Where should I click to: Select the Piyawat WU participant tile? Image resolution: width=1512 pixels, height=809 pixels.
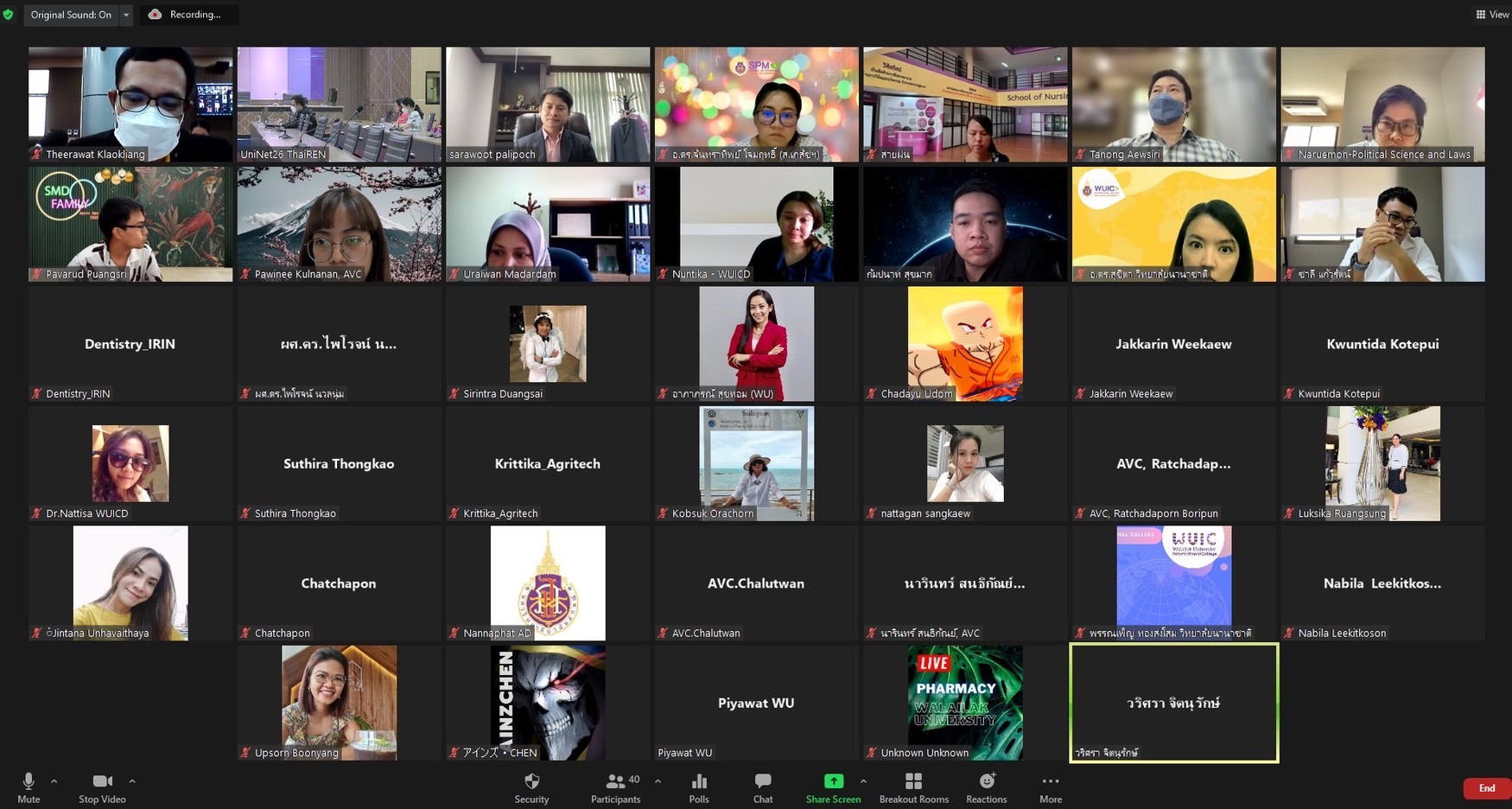(756, 703)
